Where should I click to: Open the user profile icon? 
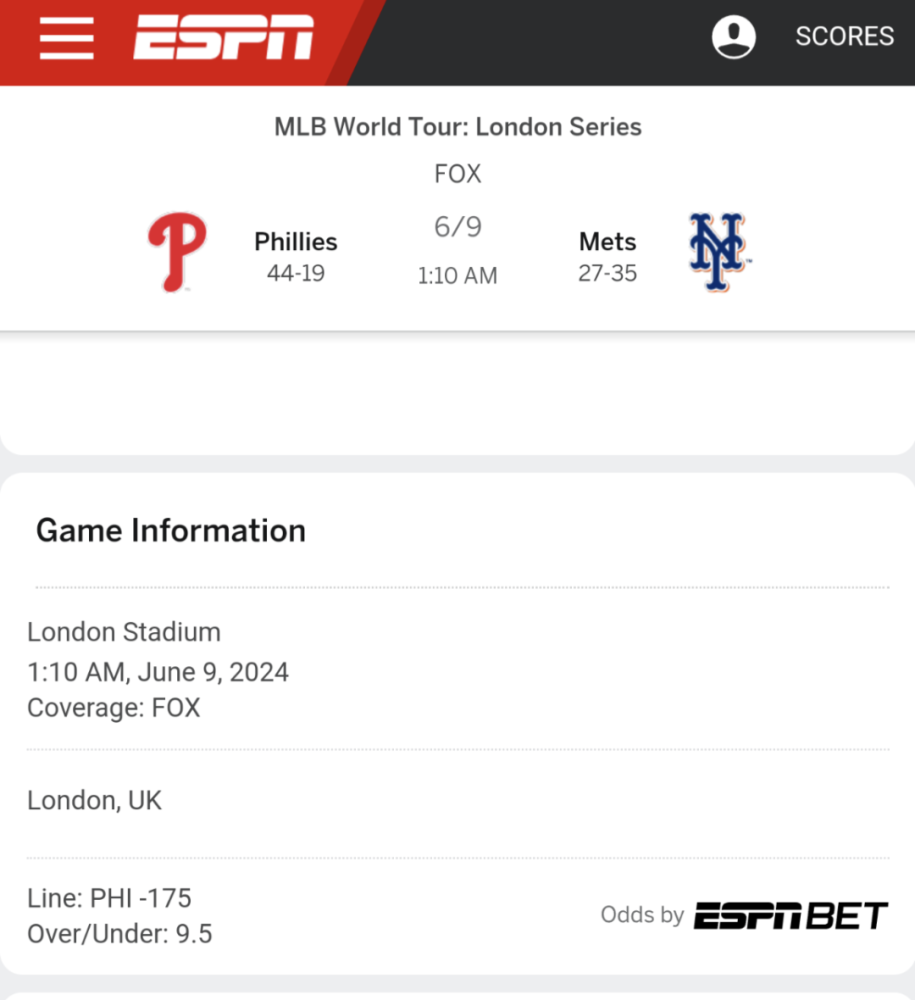click(733, 37)
